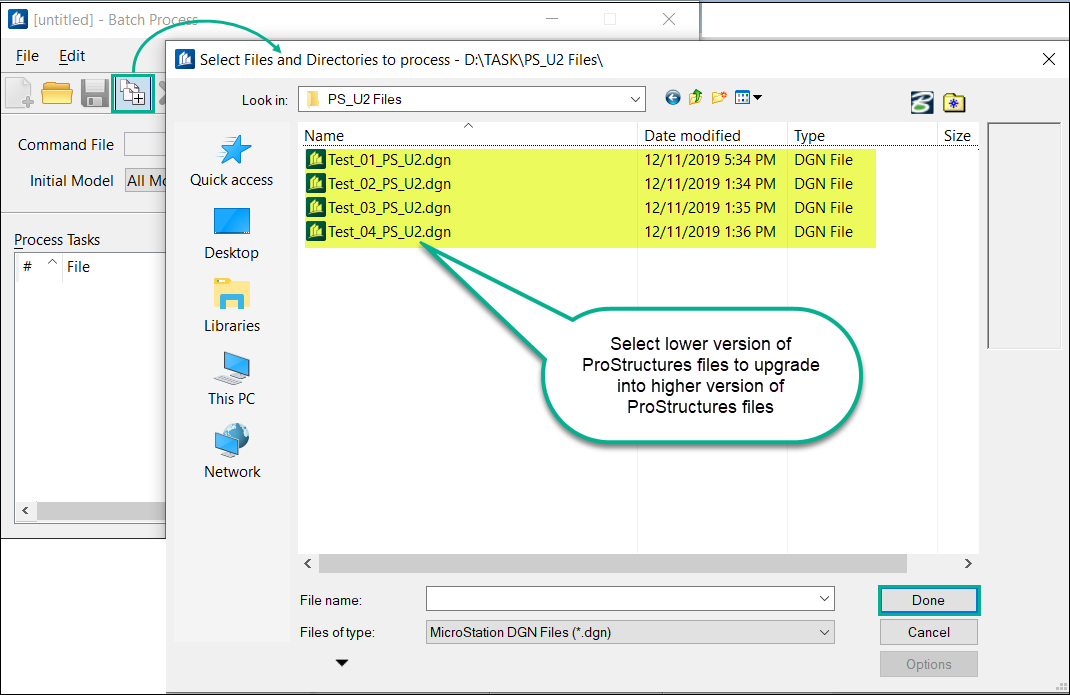The width and height of the screenshot is (1070, 695).
Task: Expand the Initial Model dropdown
Action: point(146,181)
